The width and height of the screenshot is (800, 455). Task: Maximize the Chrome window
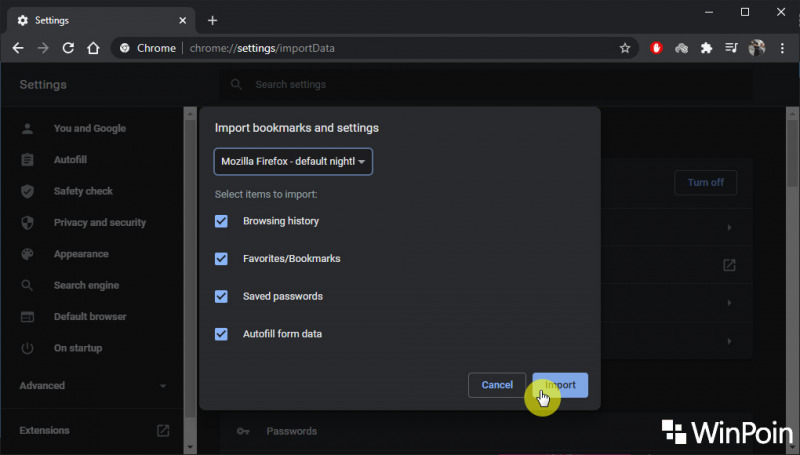[745, 12]
